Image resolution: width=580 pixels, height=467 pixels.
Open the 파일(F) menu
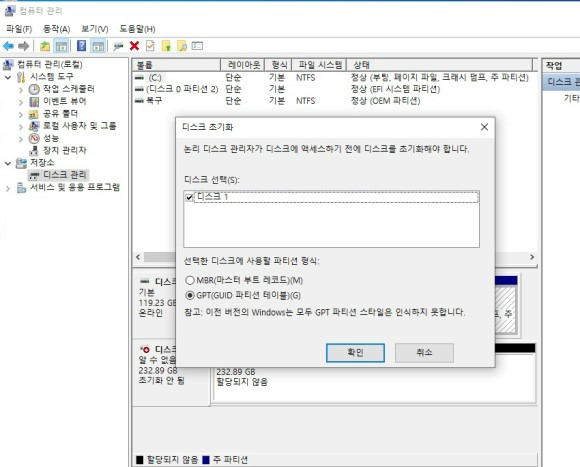coord(19,29)
